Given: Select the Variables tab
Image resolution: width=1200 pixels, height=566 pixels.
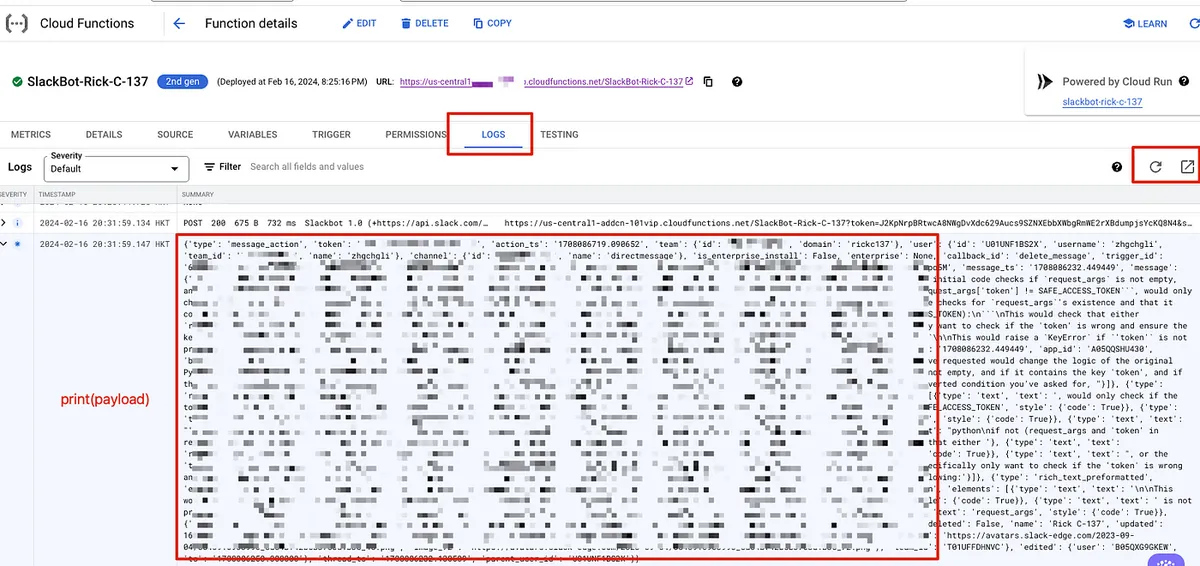Looking at the screenshot, I should click(x=253, y=134).
